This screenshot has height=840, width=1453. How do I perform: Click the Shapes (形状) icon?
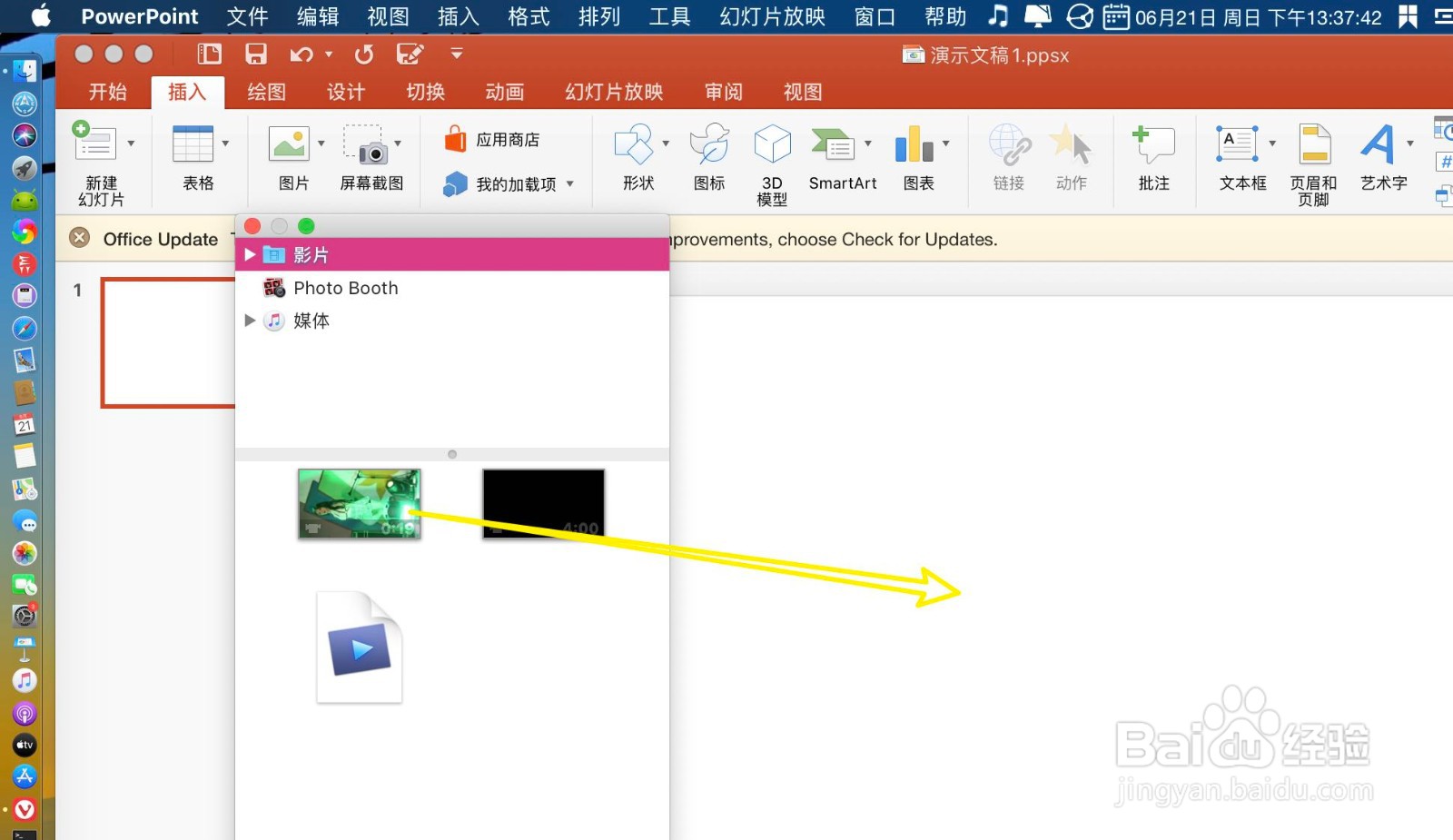click(634, 144)
